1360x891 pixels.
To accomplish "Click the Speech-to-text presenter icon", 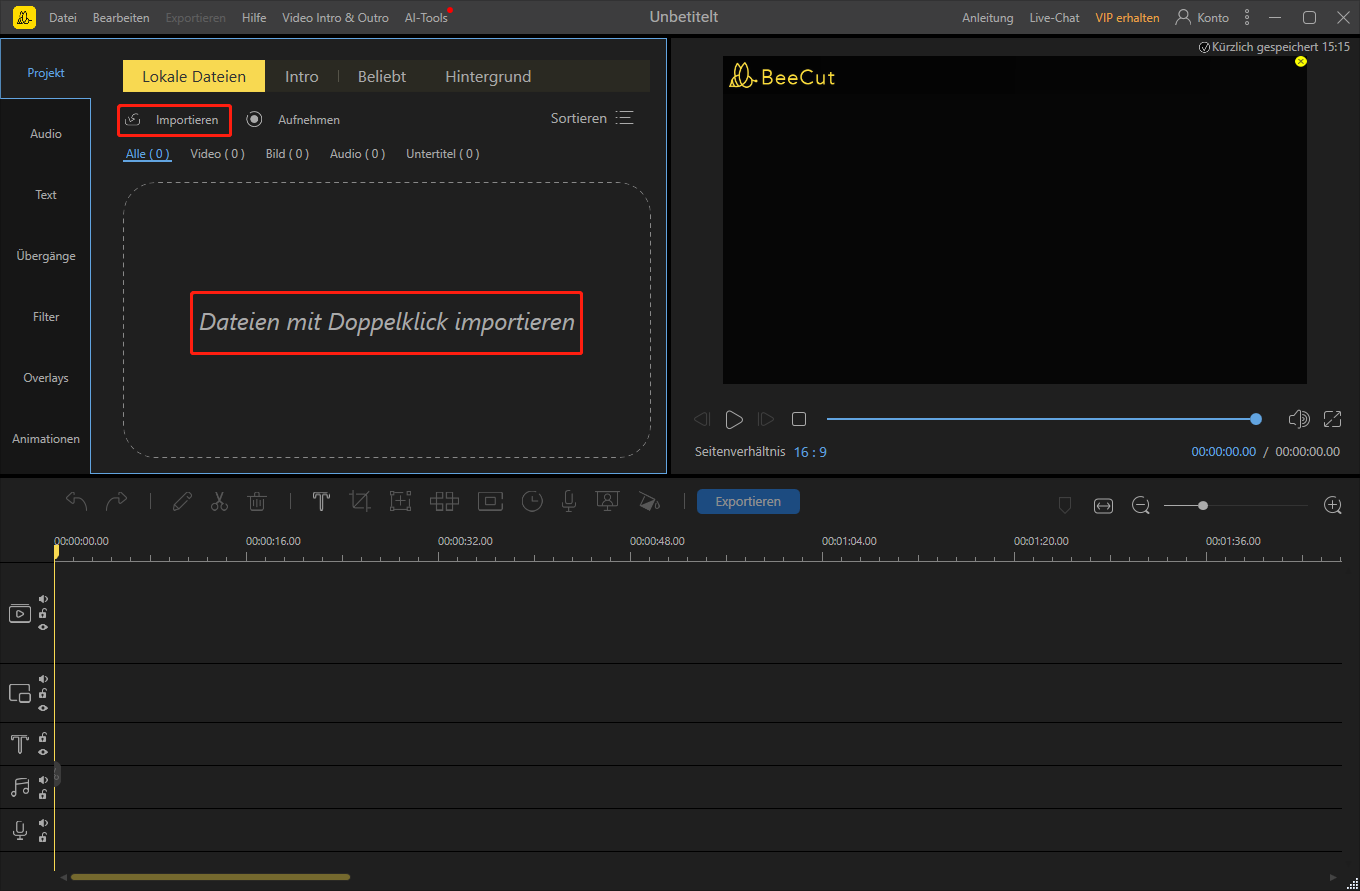I will click(x=607, y=501).
